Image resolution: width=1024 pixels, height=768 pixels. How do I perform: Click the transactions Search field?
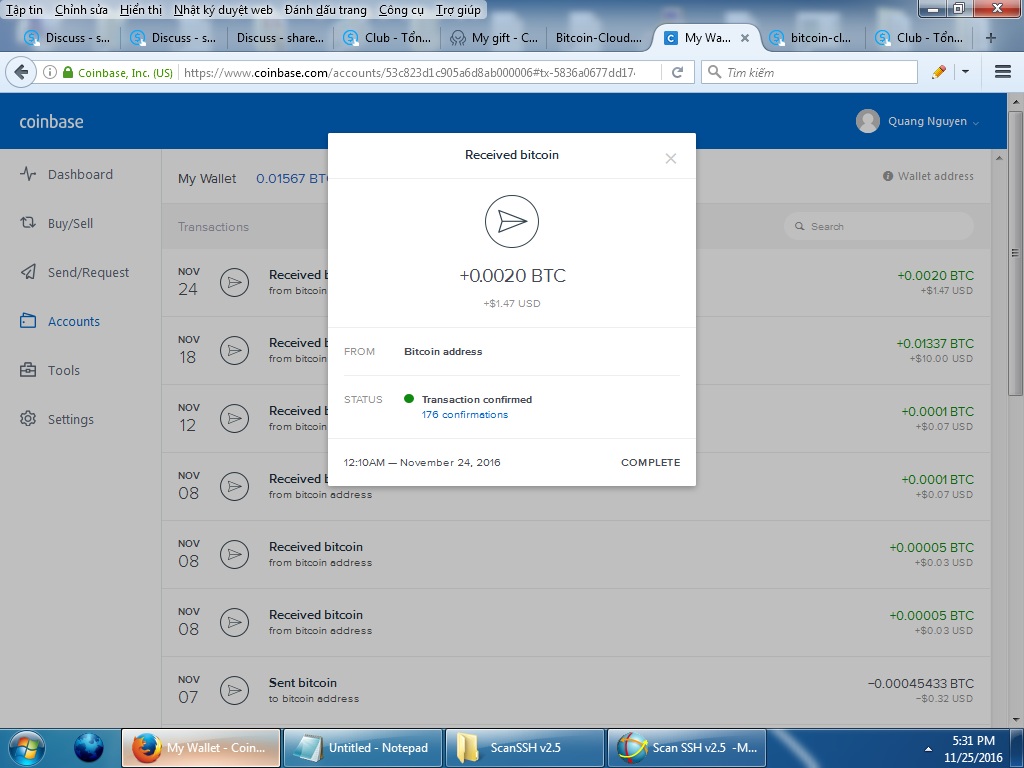click(x=878, y=226)
